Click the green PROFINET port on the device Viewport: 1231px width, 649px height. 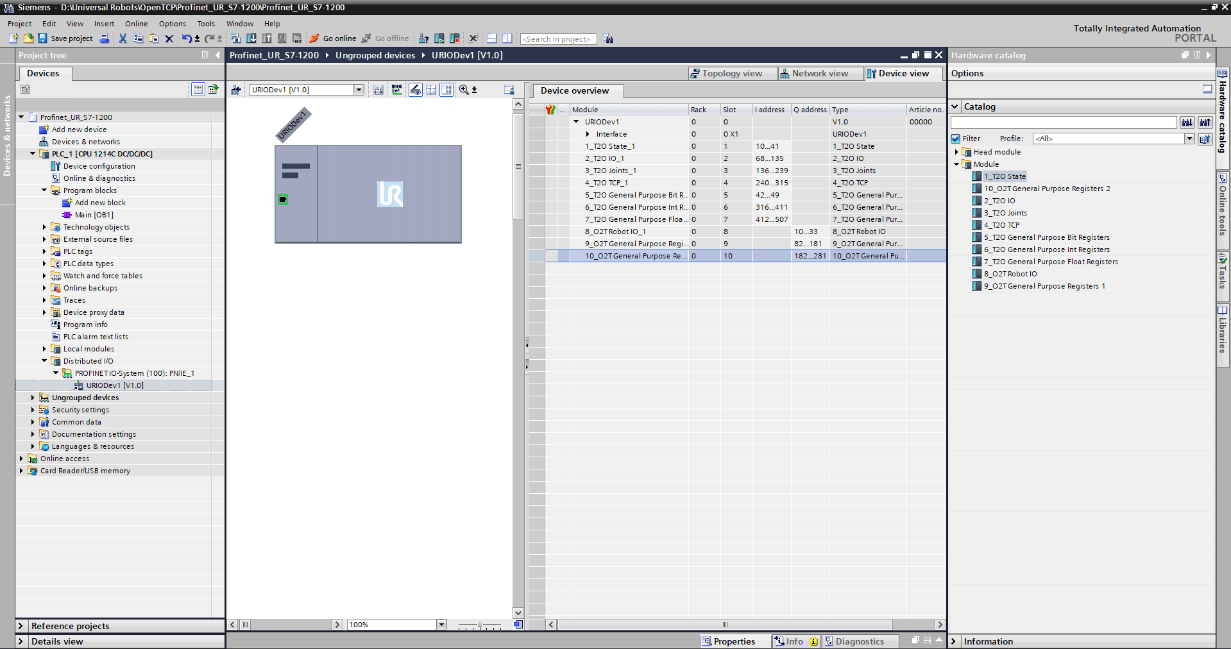[x=283, y=199]
